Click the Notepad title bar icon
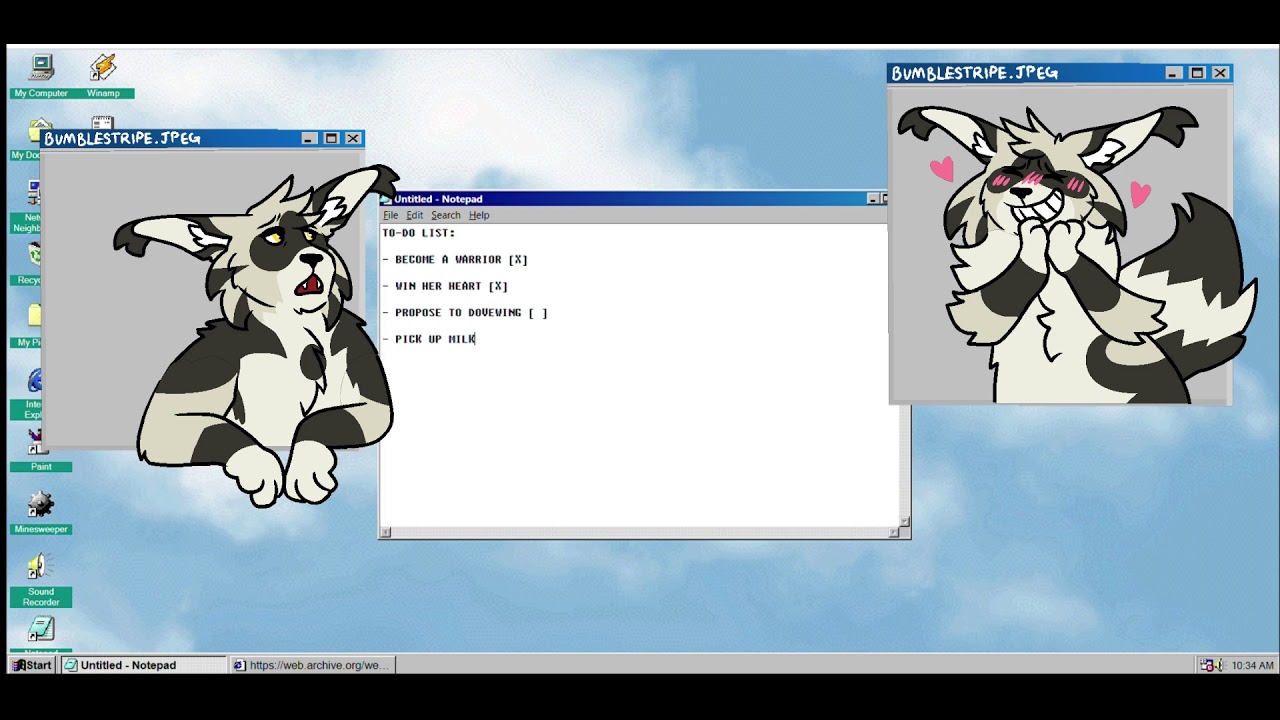1280x720 pixels. click(x=386, y=199)
